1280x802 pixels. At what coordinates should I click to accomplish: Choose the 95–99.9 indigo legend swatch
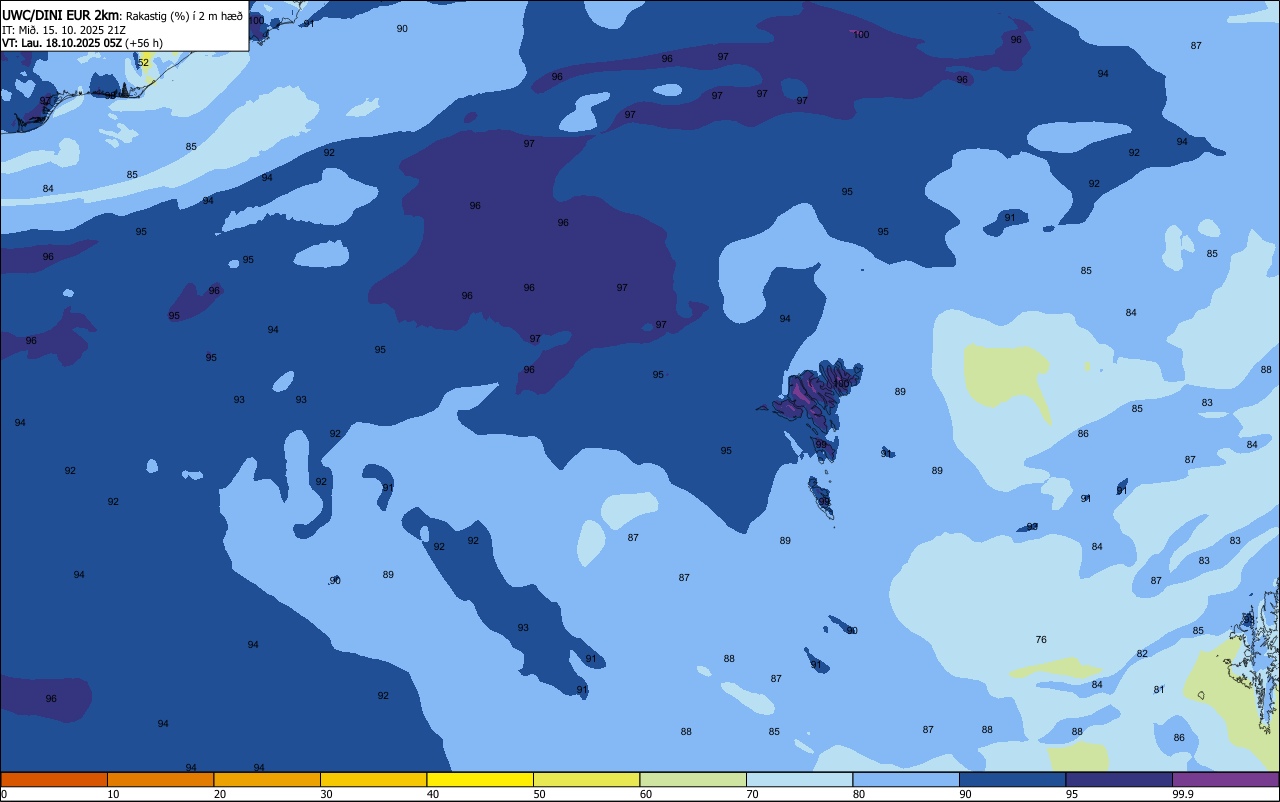(1119, 779)
